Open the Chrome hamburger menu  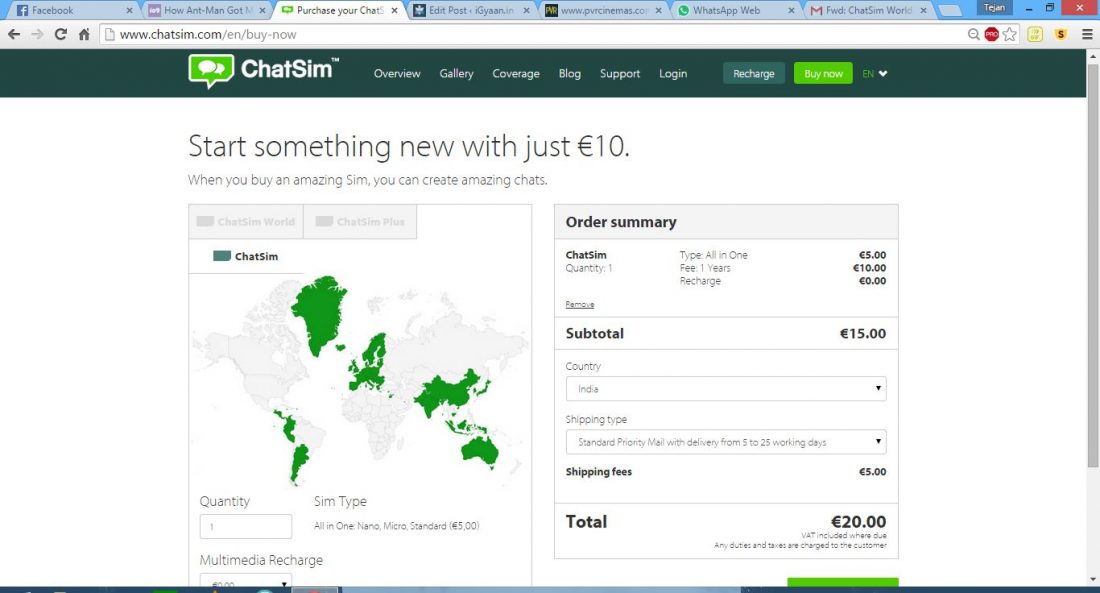[1087, 34]
